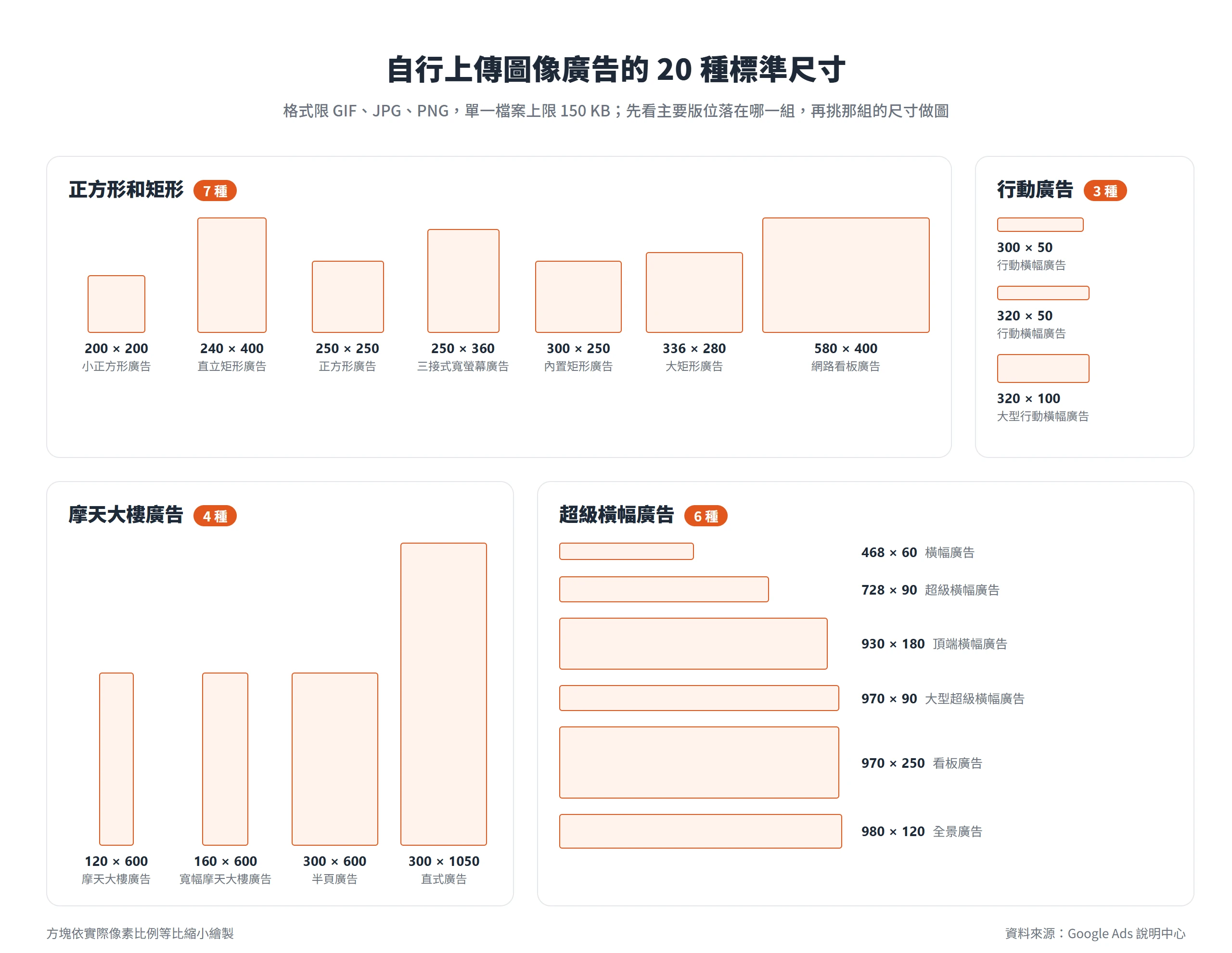Click the 930 × 180 top banner shape

tap(693, 643)
